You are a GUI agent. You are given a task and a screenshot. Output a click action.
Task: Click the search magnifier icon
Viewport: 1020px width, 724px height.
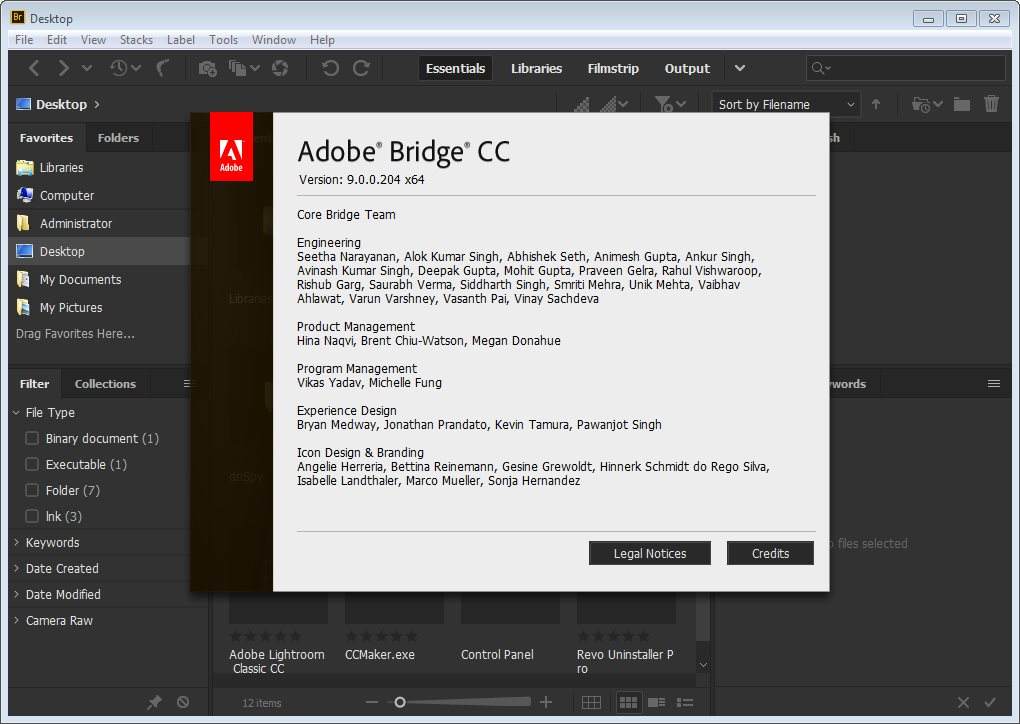pos(818,68)
